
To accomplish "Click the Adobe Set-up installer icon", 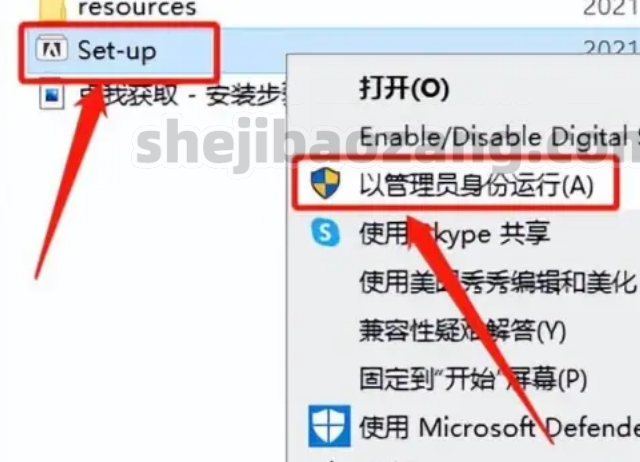I will pos(52,49).
